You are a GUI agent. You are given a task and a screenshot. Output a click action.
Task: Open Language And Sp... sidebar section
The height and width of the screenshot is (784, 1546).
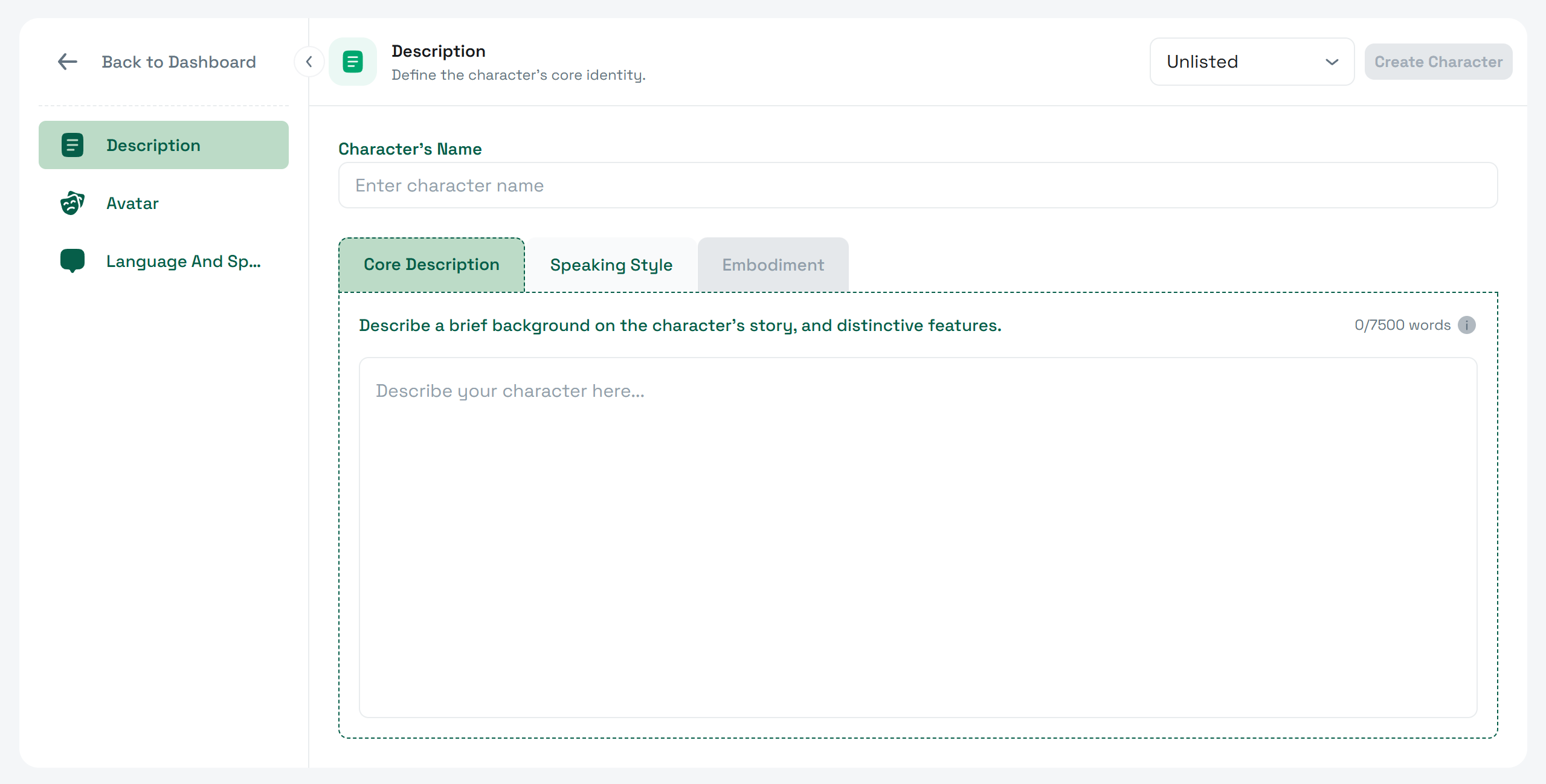click(x=164, y=261)
